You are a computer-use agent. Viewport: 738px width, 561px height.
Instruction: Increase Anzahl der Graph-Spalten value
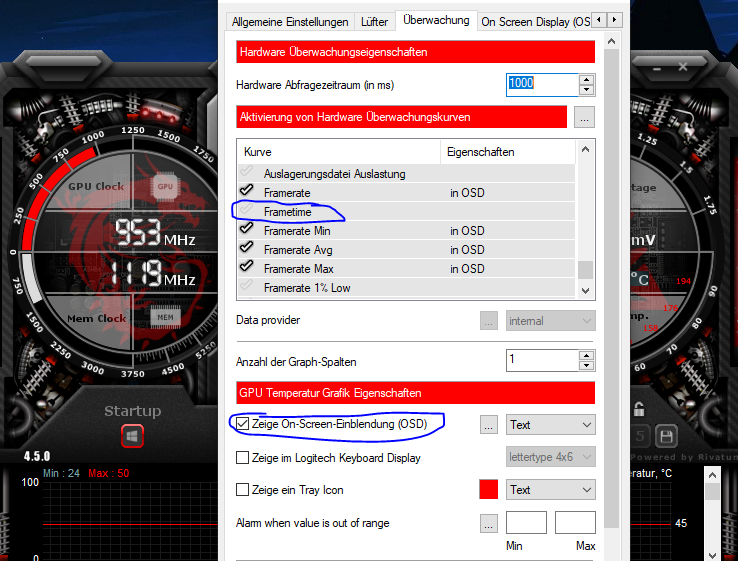pyautogui.click(x=586, y=355)
